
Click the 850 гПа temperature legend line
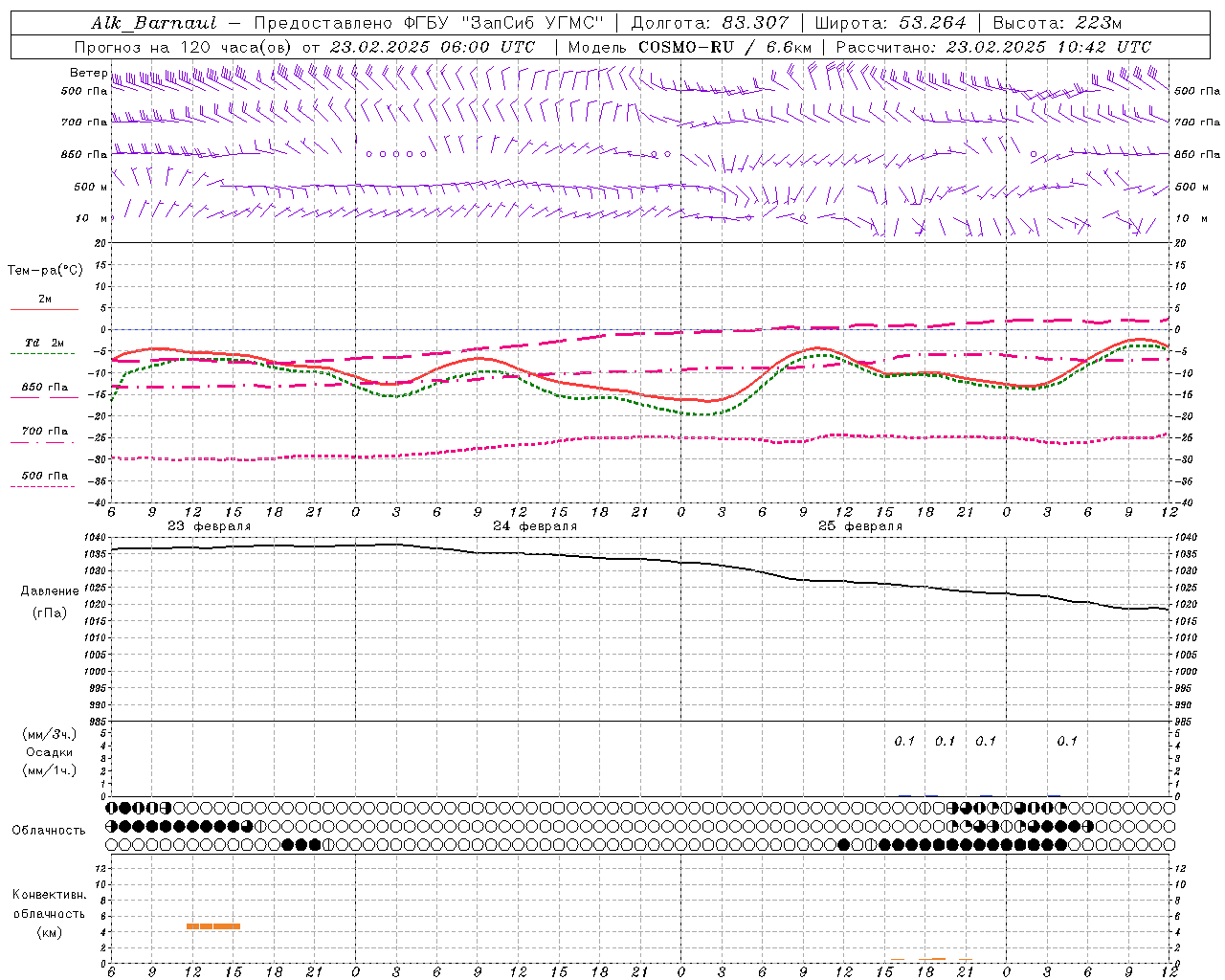44,397
